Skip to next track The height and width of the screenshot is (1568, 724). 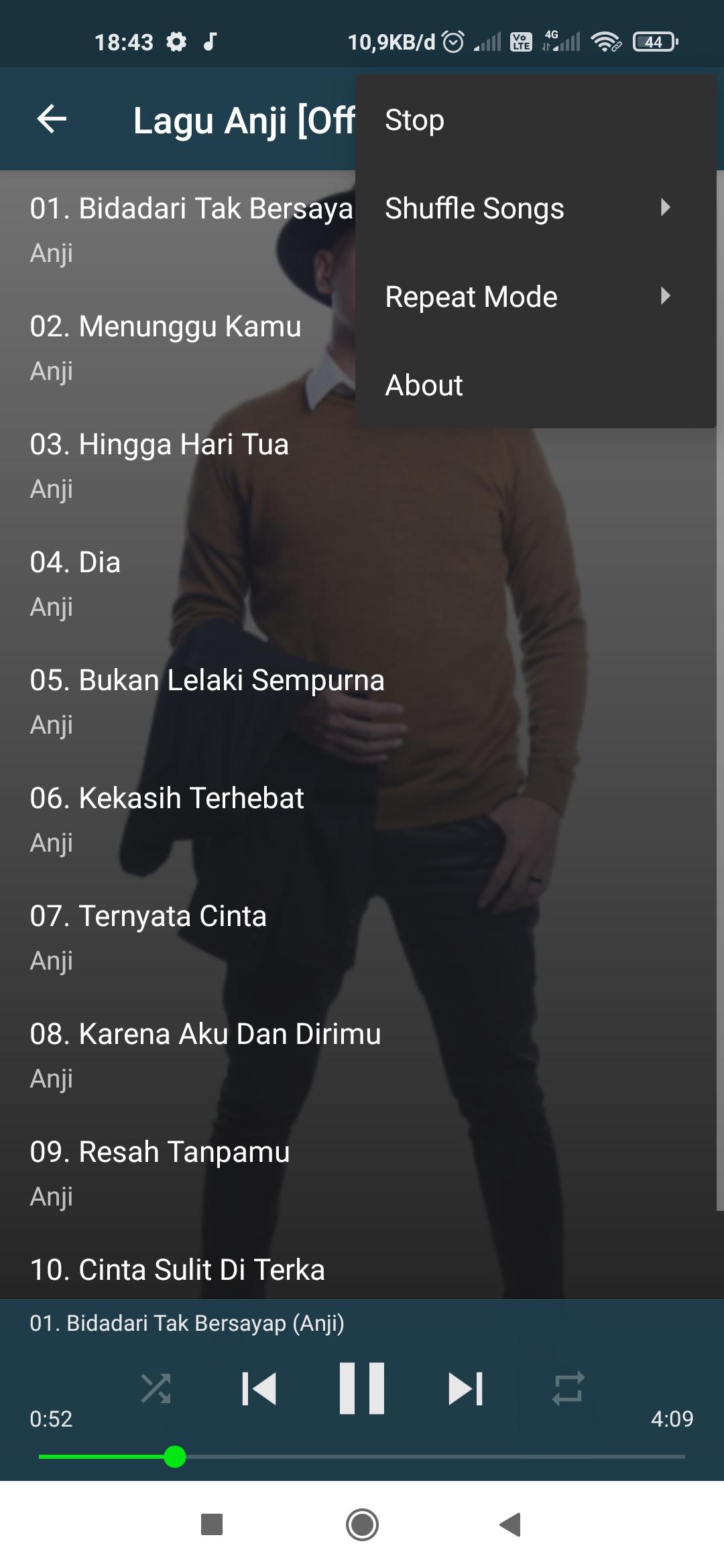tap(465, 1388)
